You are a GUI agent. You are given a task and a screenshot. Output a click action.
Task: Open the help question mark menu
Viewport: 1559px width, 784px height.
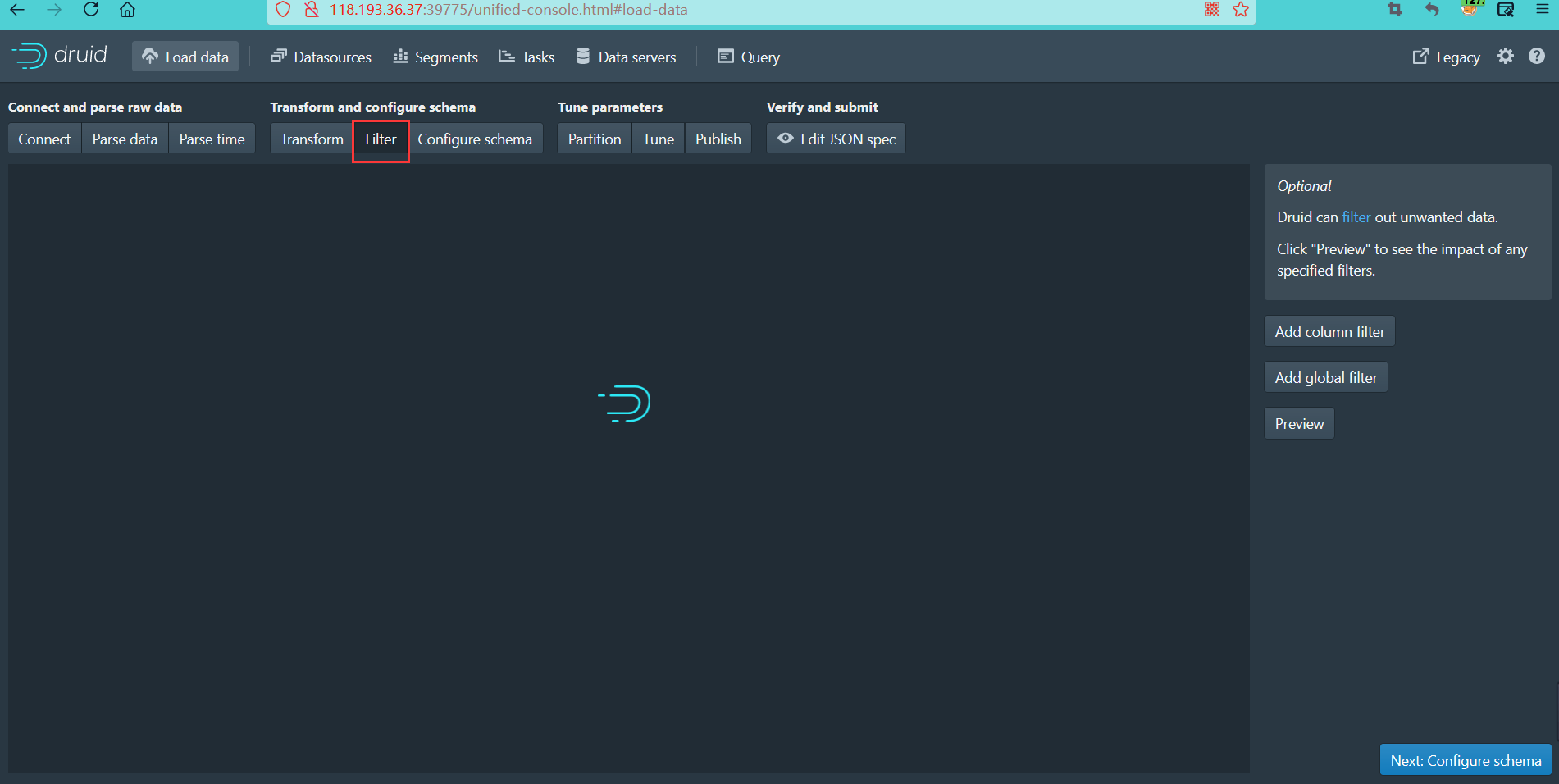click(1537, 56)
